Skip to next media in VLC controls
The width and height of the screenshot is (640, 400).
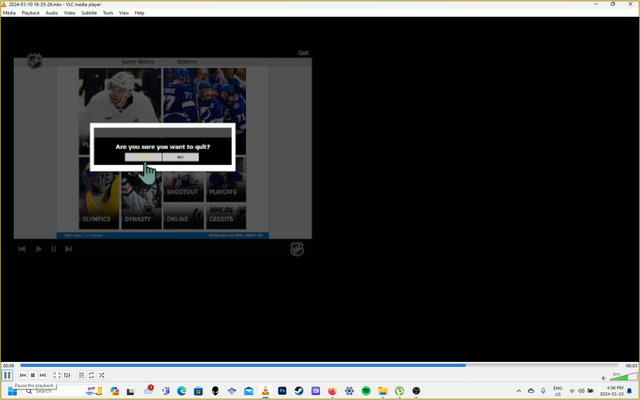[x=42, y=375]
